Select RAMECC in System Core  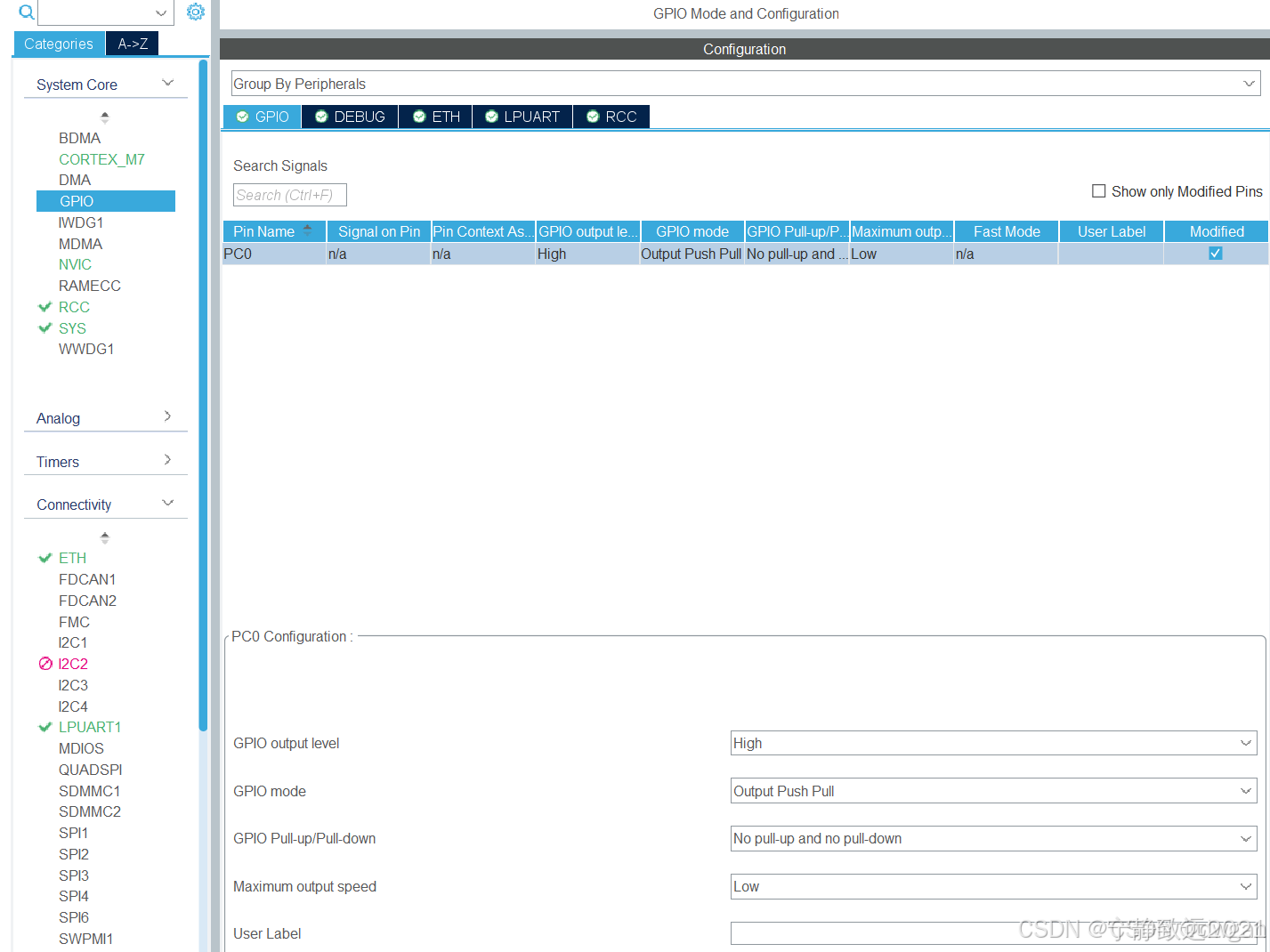(x=90, y=286)
